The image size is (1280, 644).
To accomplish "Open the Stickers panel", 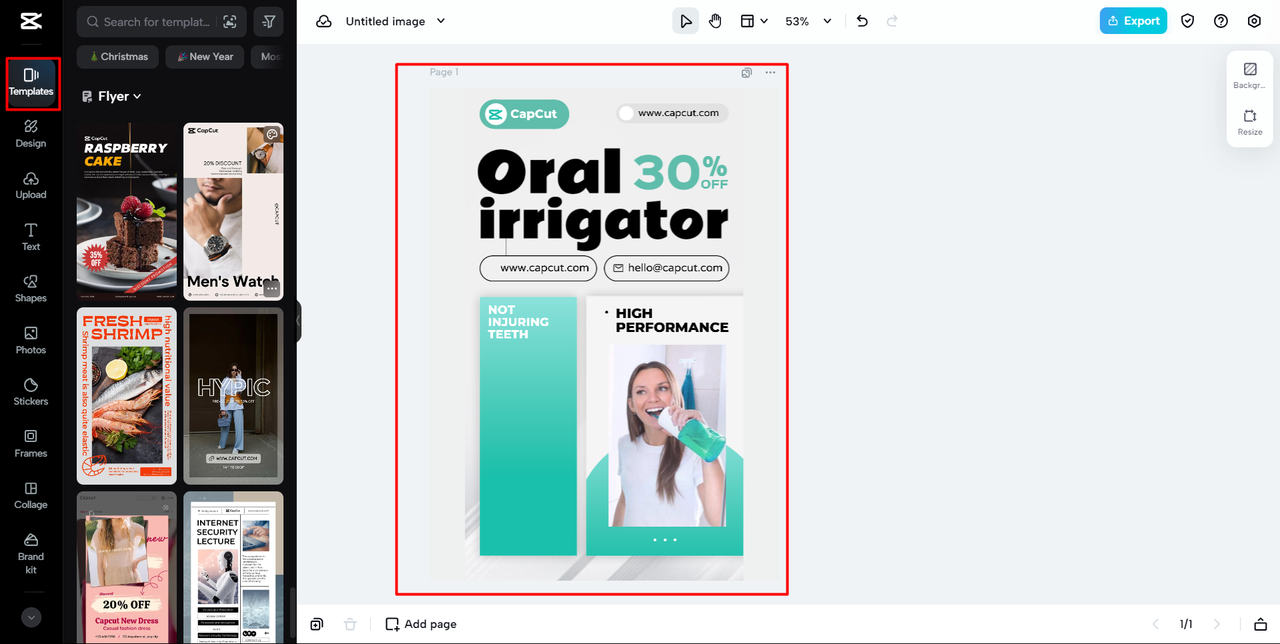I will [x=31, y=391].
